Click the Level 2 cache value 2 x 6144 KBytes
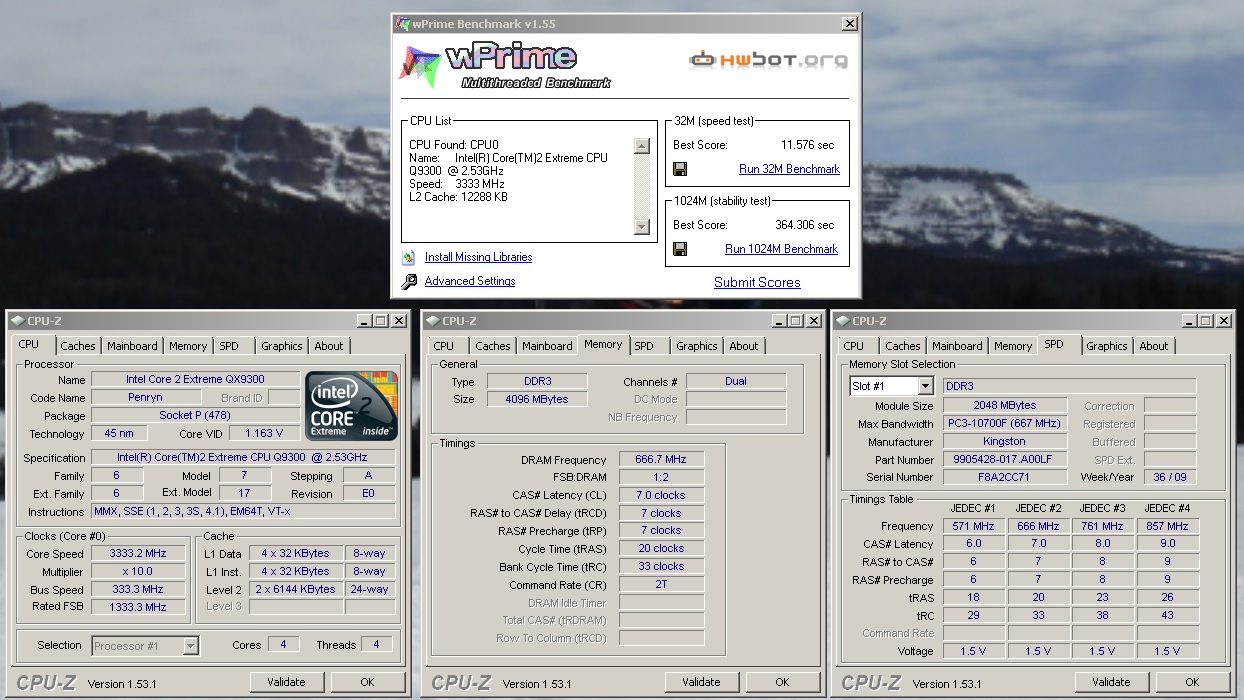This screenshot has width=1244, height=700. point(296,589)
